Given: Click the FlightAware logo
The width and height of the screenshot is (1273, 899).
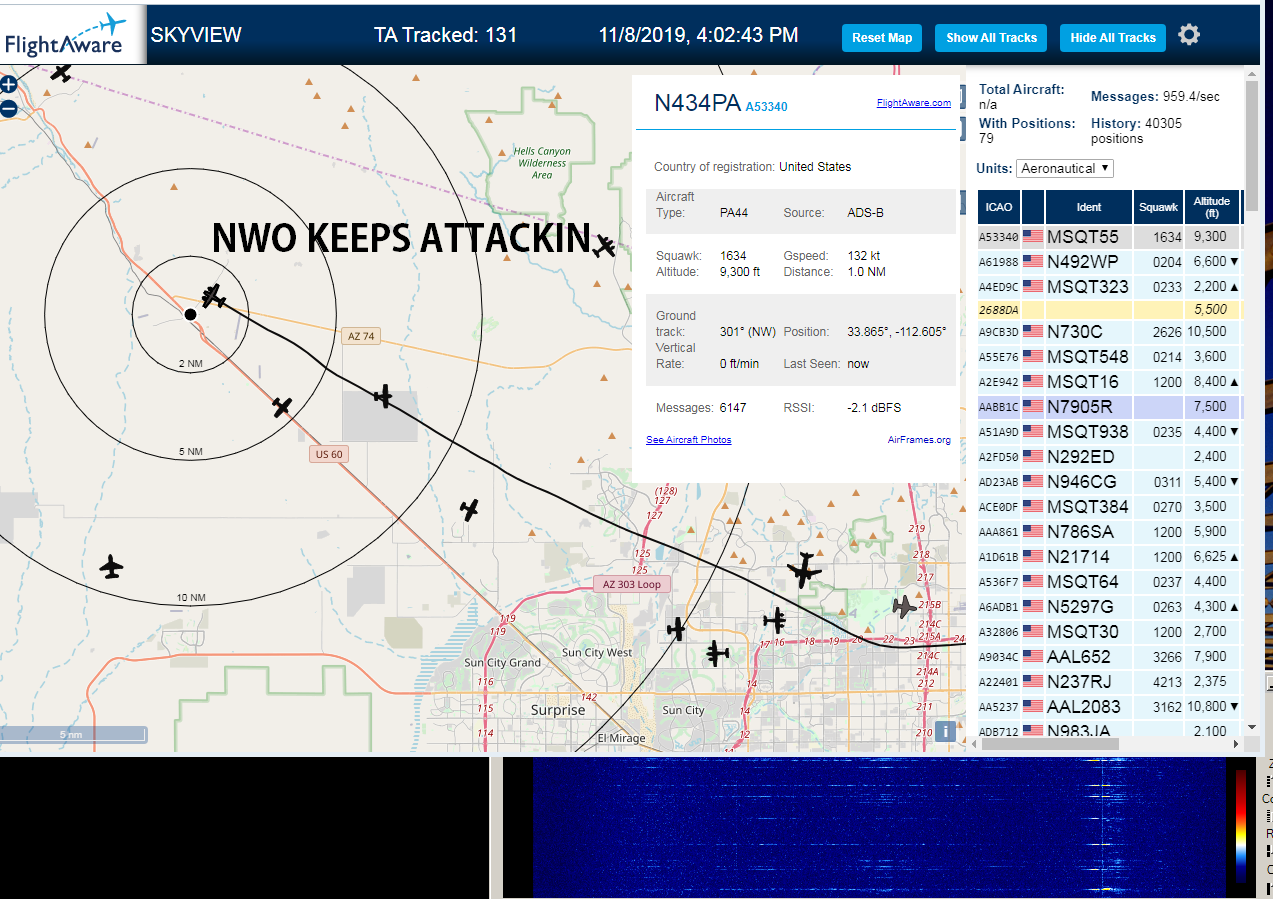Looking at the screenshot, I should (74, 35).
